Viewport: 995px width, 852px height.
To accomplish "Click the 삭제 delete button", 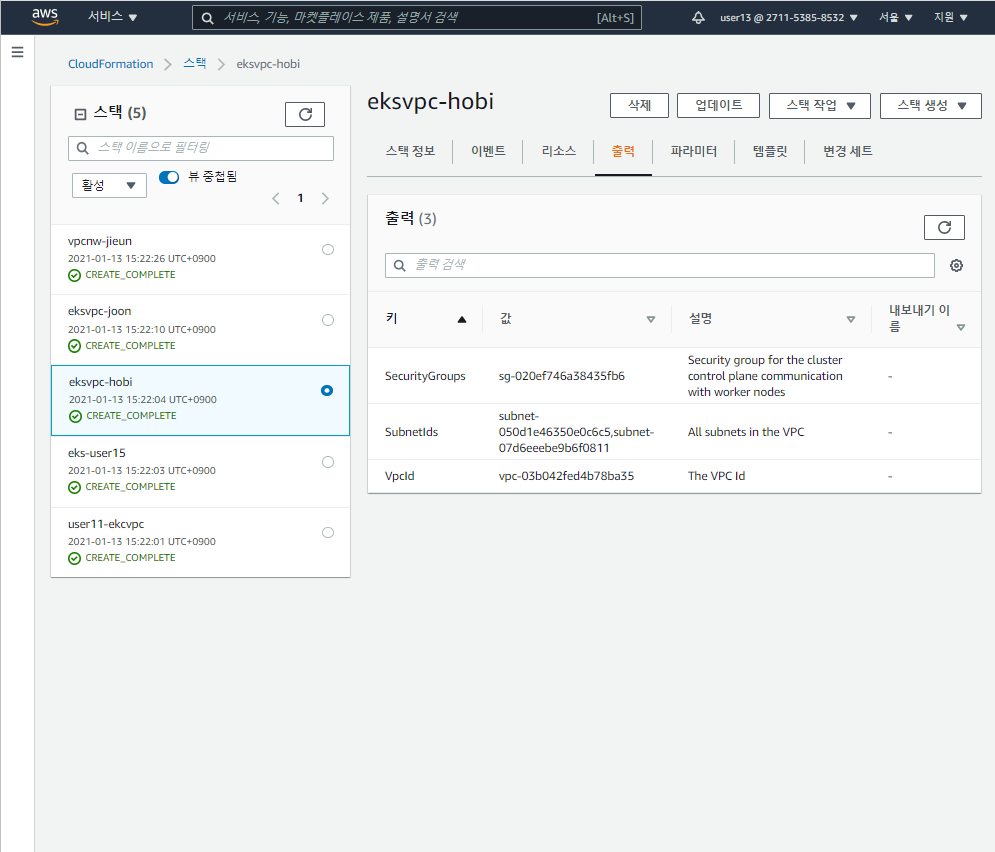I will click(639, 105).
